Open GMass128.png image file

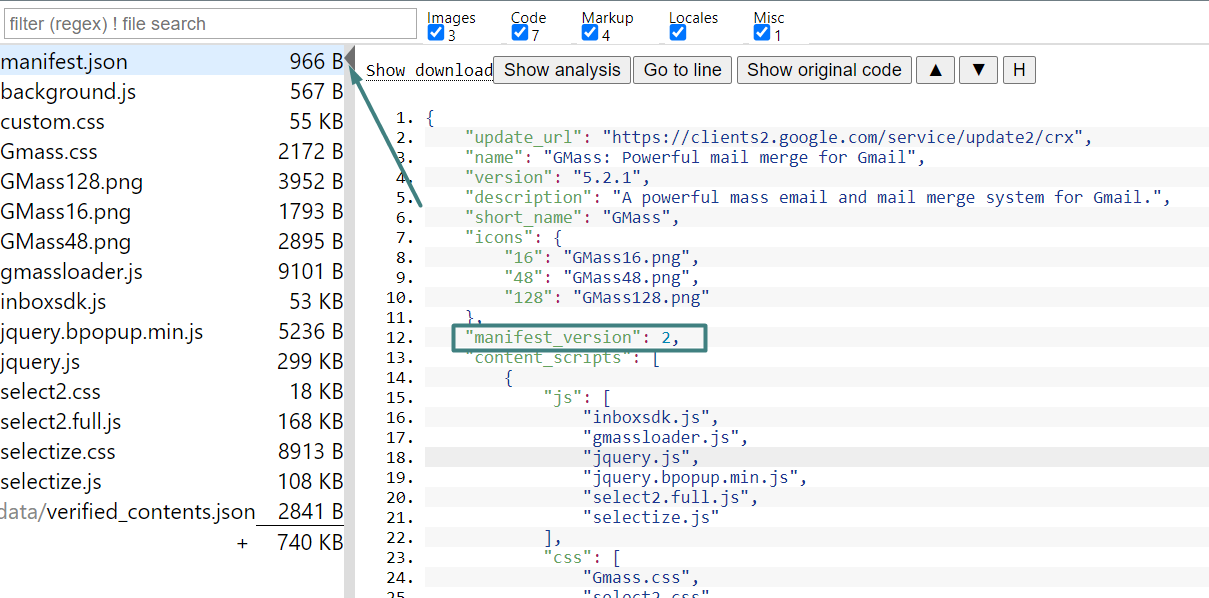pos(72,182)
